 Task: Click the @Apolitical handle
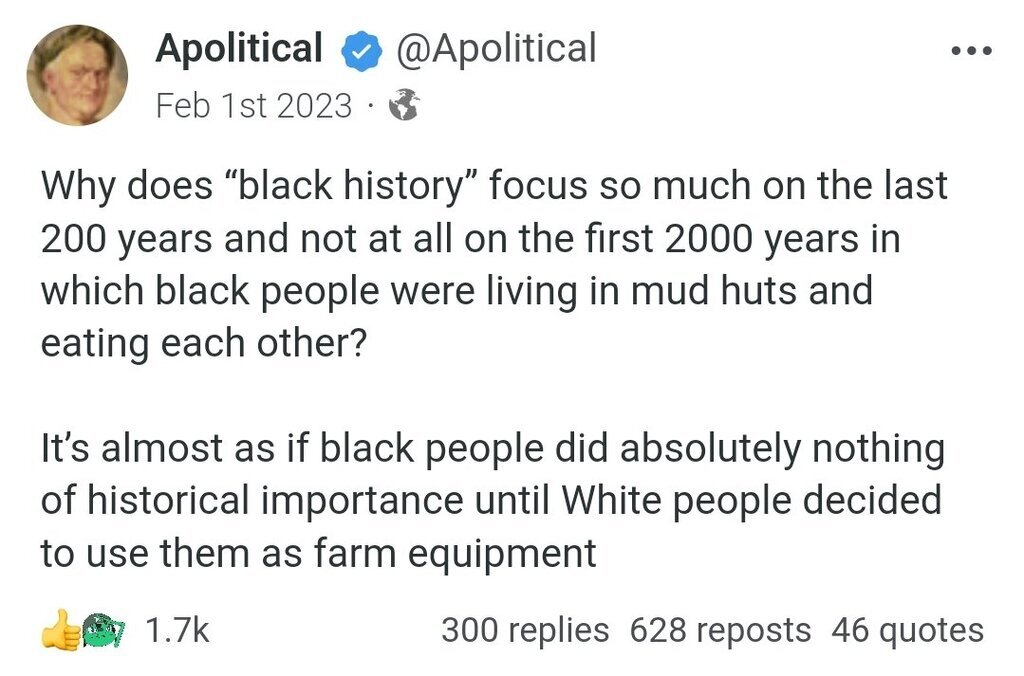click(x=496, y=48)
